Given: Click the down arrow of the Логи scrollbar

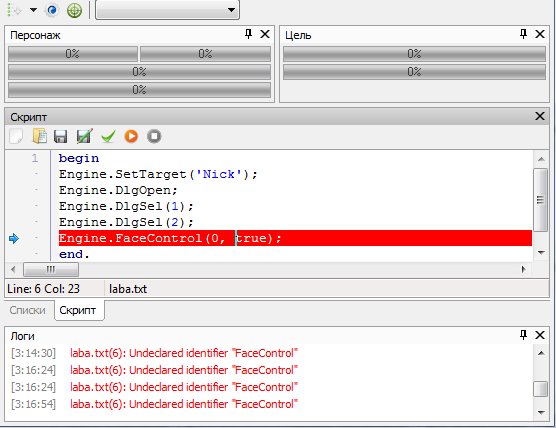Looking at the screenshot, I should (x=541, y=412).
